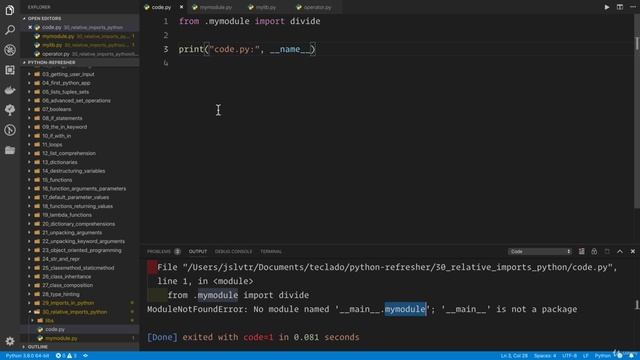Close code.py in the Open Editors list

[30, 27]
